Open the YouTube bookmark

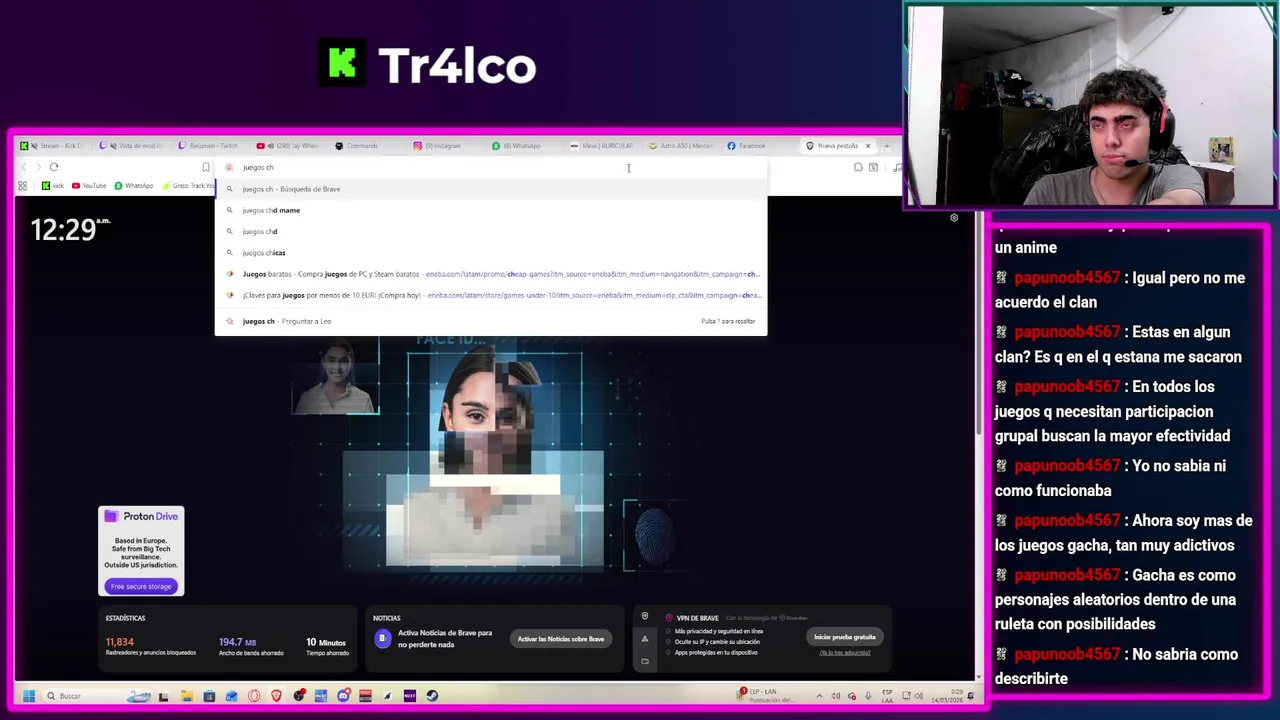pos(89,186)
